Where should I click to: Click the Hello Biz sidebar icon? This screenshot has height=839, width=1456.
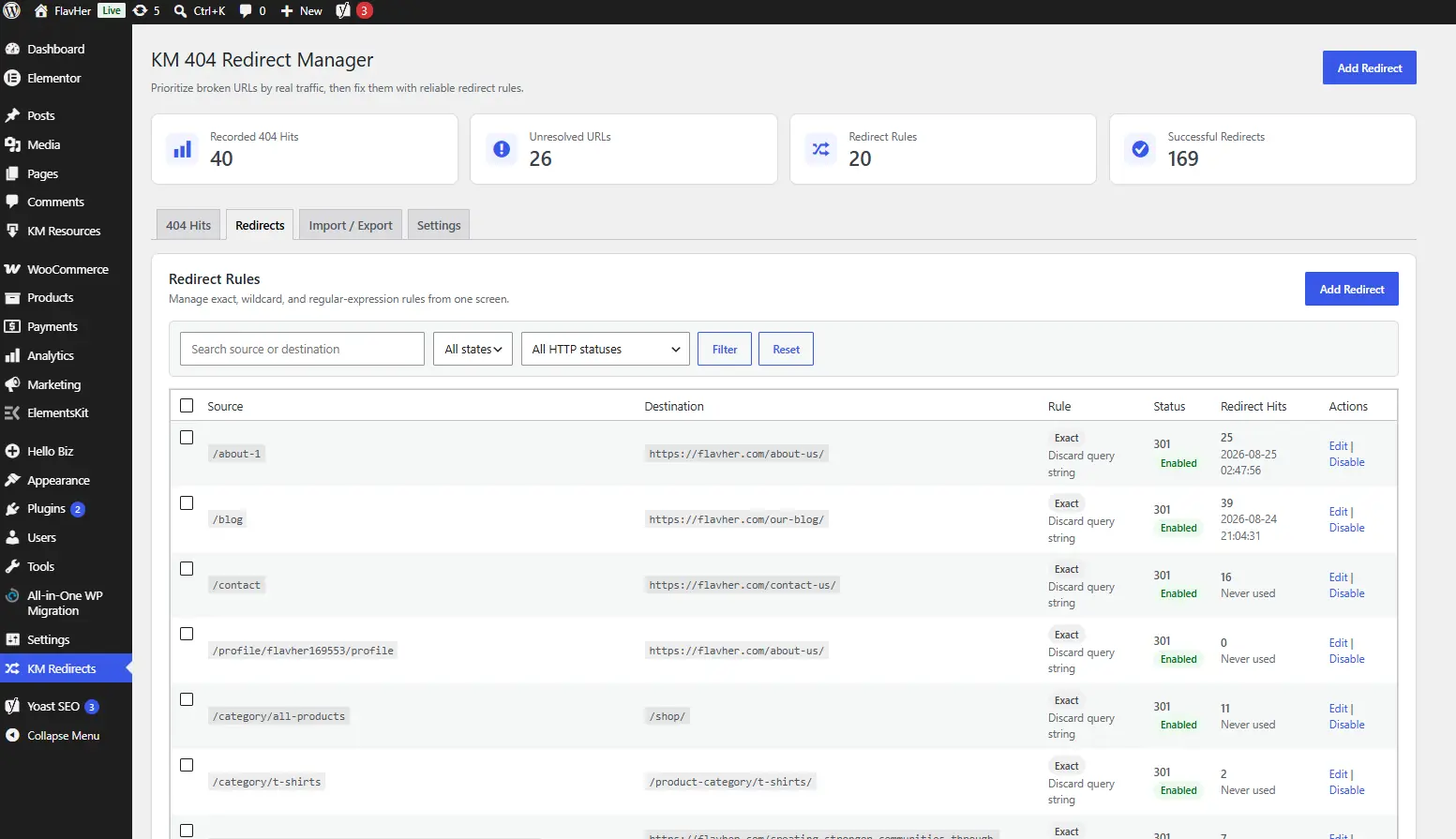(12, 451)
